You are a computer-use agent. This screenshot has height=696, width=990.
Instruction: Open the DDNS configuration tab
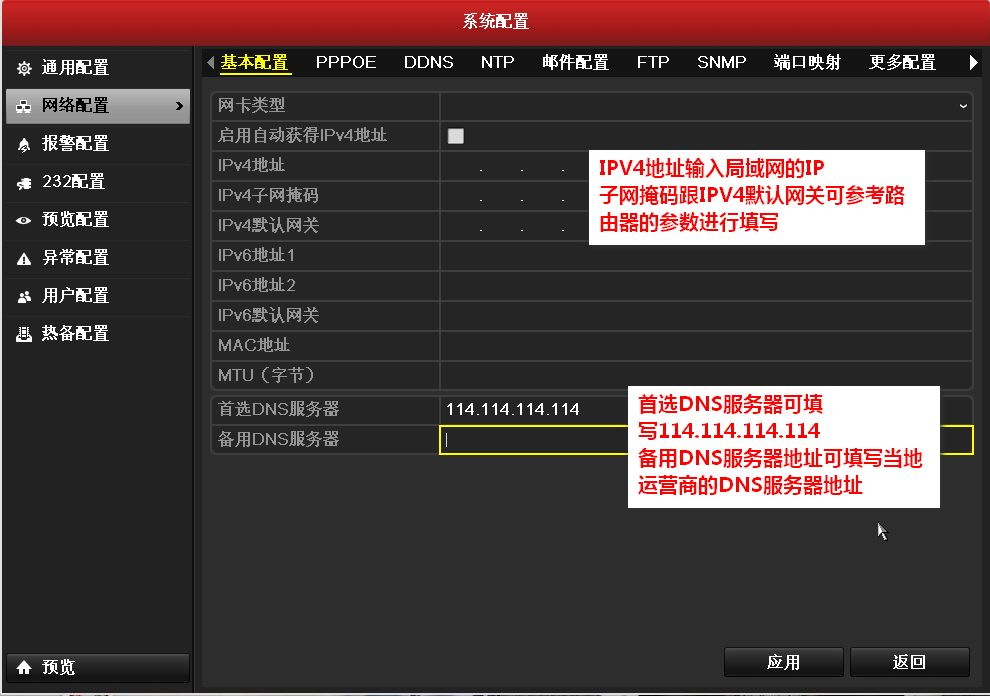tap(428, 62)
